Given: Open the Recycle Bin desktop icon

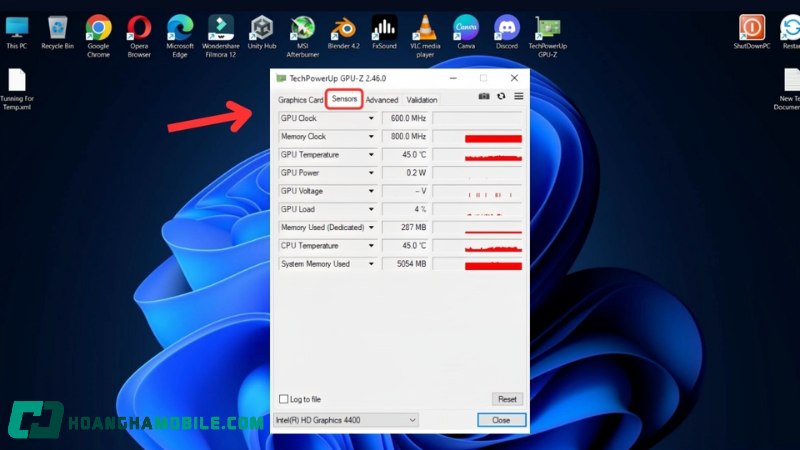Looking at the screenshot, I should pos(58,32).
